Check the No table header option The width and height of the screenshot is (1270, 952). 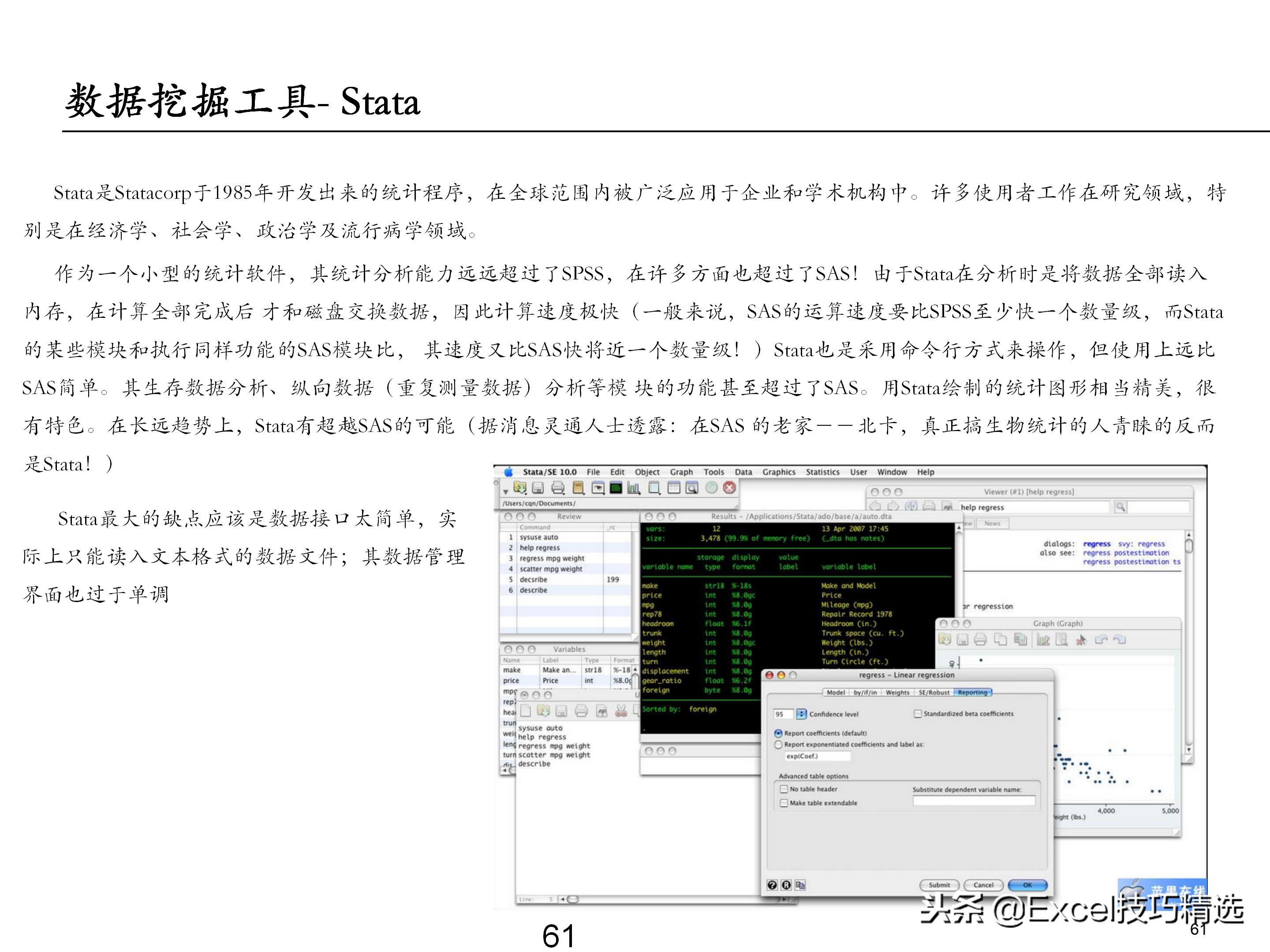(x=784, y=789)
